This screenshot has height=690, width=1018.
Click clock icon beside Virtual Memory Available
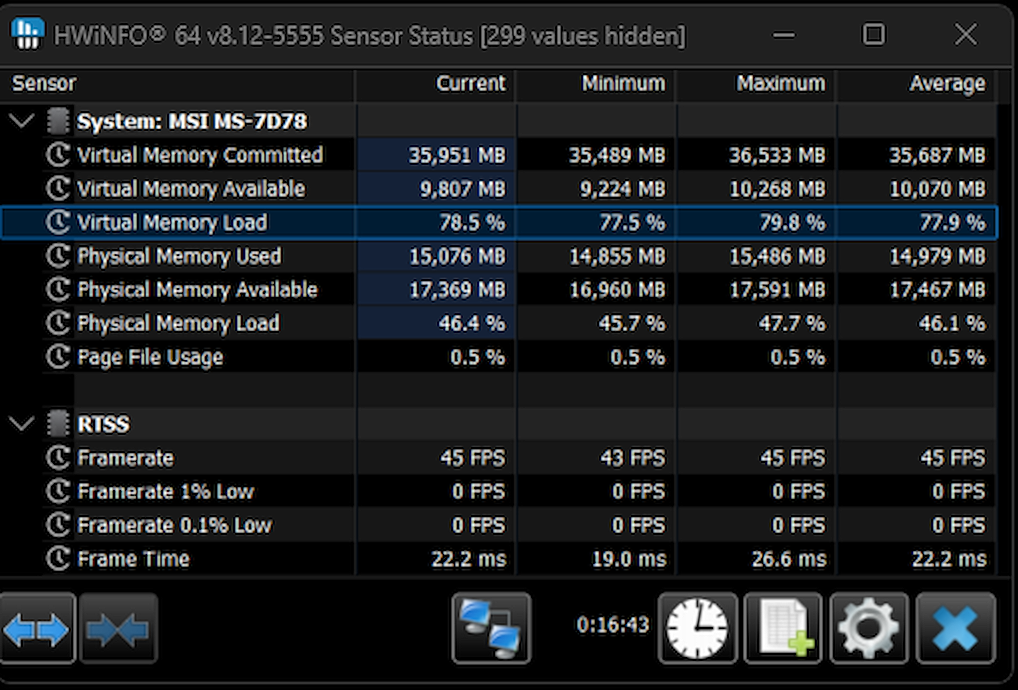pyautogui.click(x=58, y=189)
